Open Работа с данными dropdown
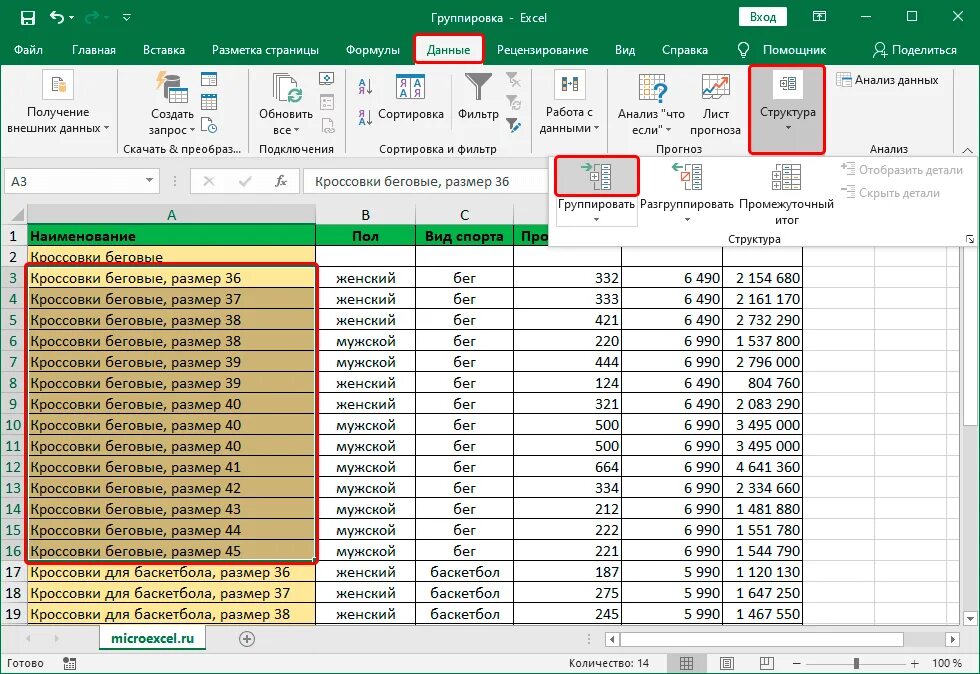The height and width of the screenshot is (674, 980). point(569,103)
